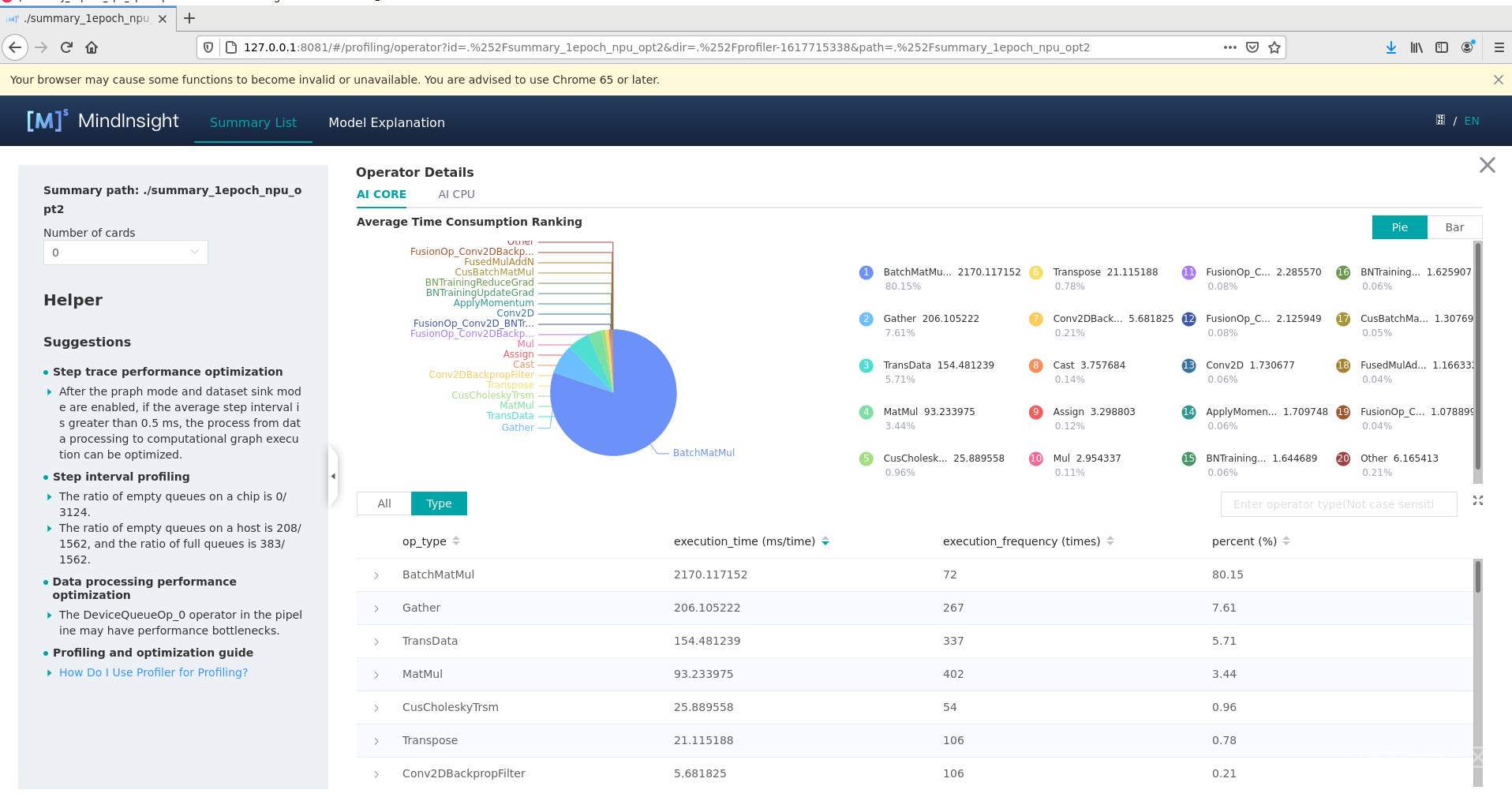
Task: Click the MindInsight logo icon
Action: 45,120
